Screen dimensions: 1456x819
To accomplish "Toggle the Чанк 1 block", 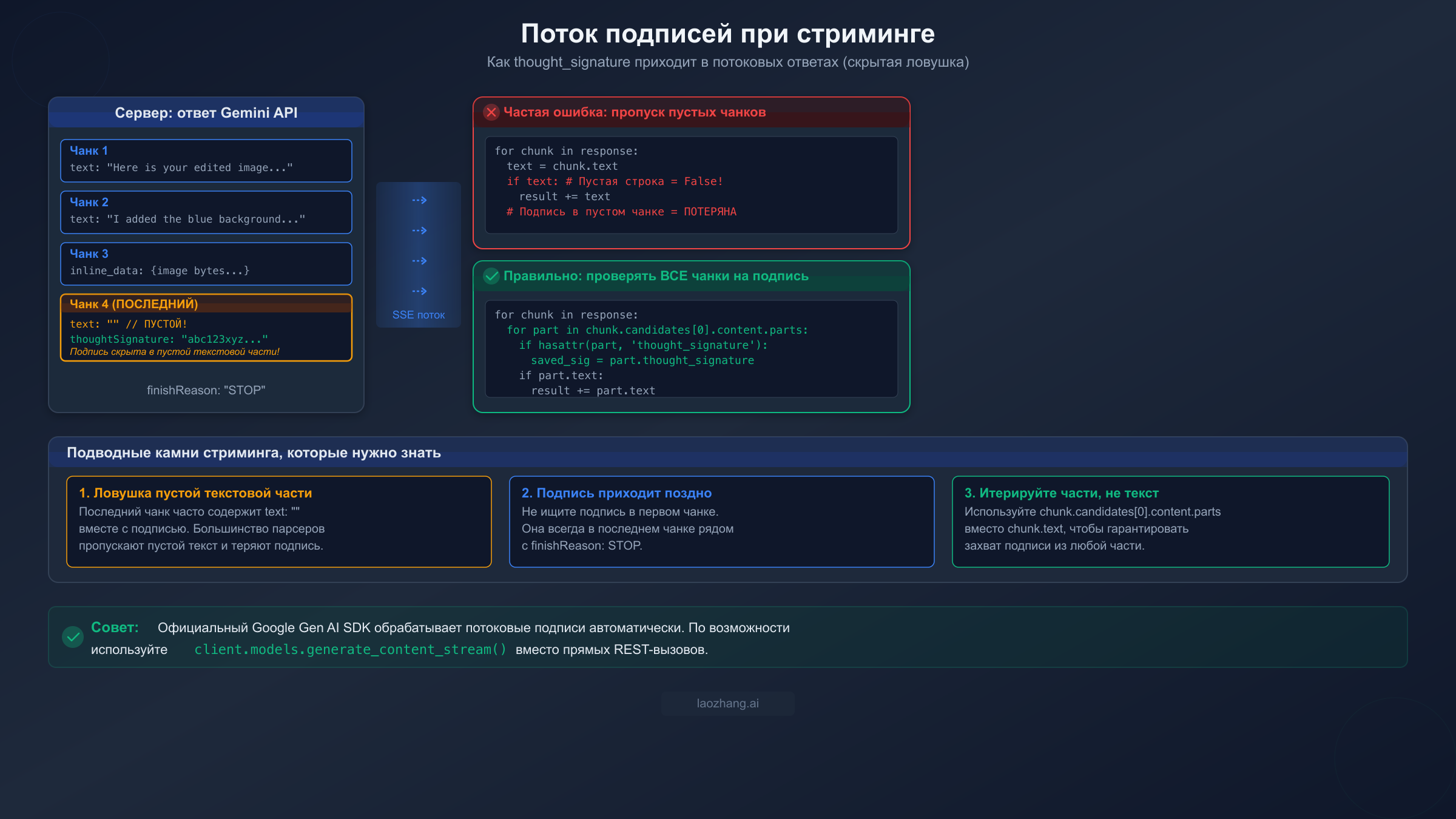I will point(206,160).
